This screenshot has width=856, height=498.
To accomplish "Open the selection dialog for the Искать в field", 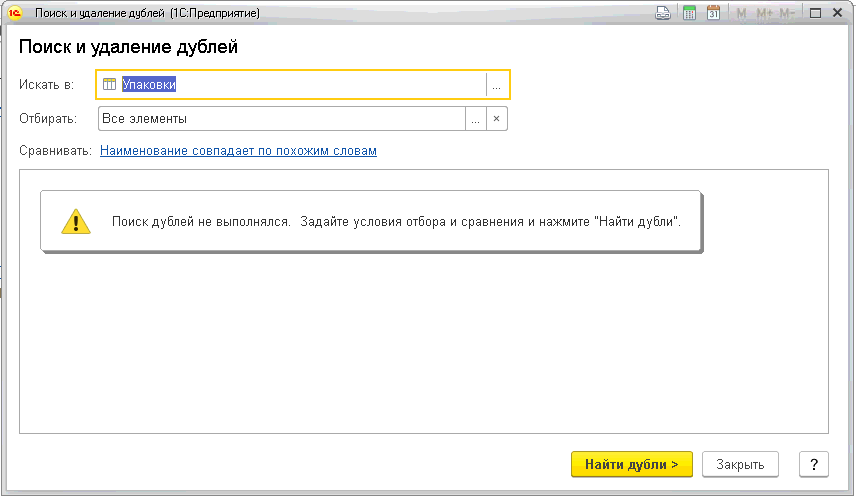I will pos(496,85).
